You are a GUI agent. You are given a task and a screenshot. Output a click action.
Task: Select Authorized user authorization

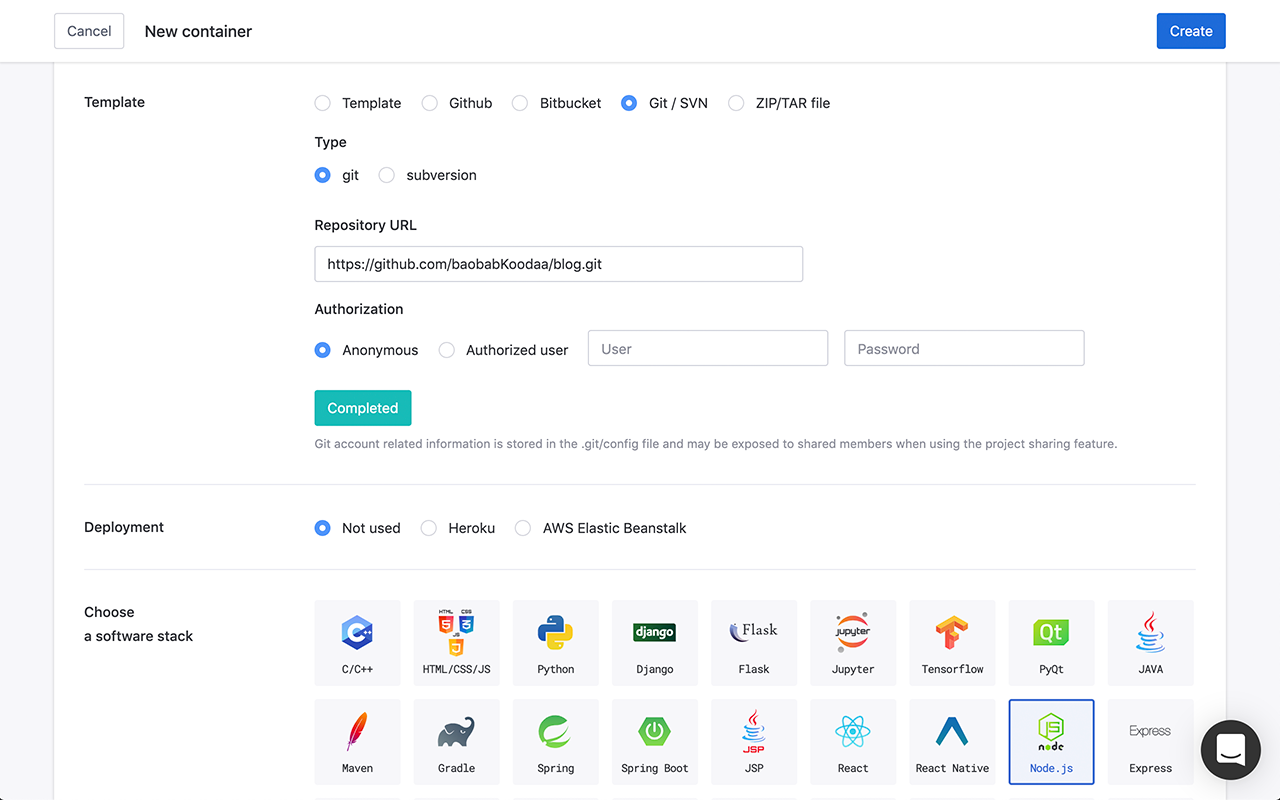point(446,350)
